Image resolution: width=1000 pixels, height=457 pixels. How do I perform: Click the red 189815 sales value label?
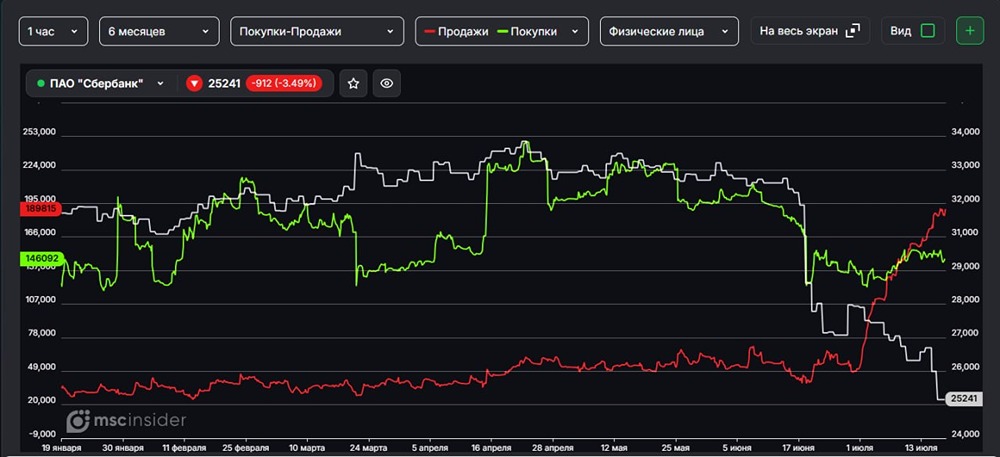[x=40, y=210]
